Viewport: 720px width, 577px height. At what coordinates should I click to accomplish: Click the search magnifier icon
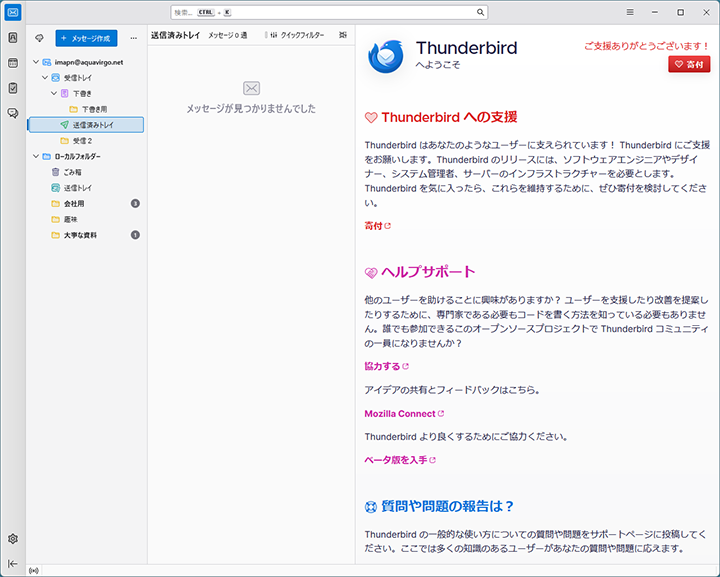click(x=480, y=12)
